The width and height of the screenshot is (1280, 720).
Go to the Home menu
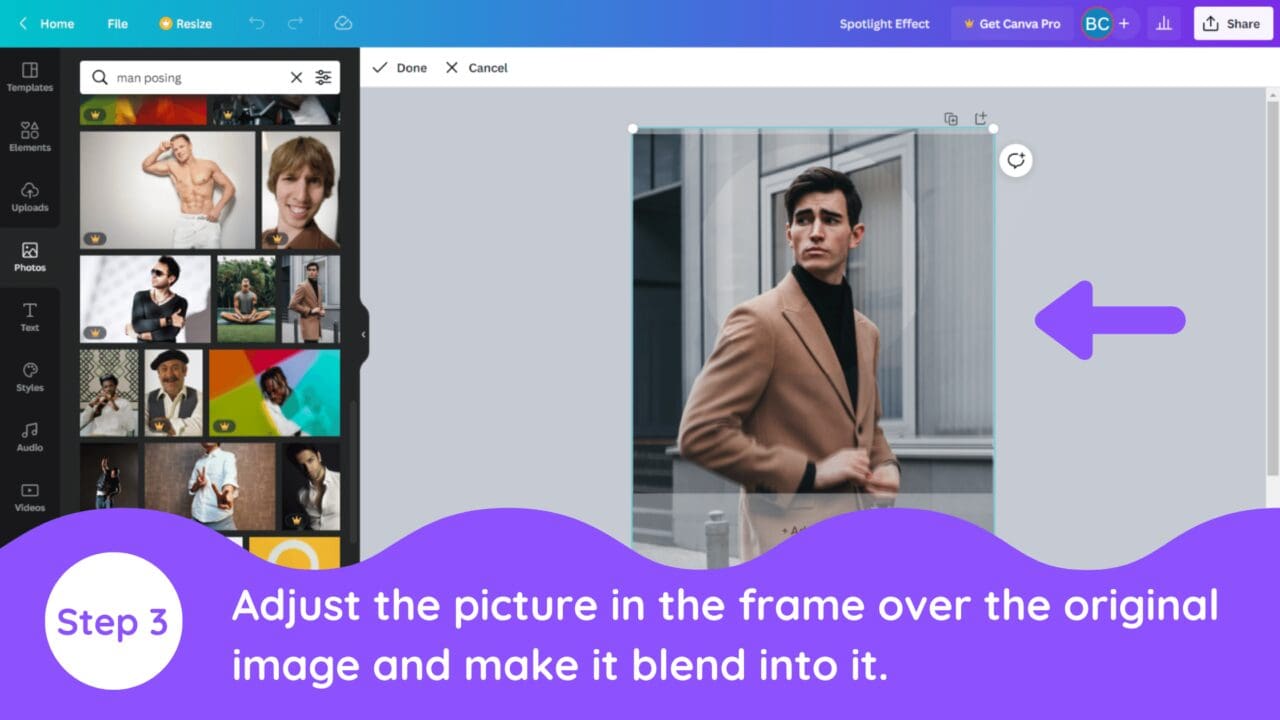(x=56, y=23)
